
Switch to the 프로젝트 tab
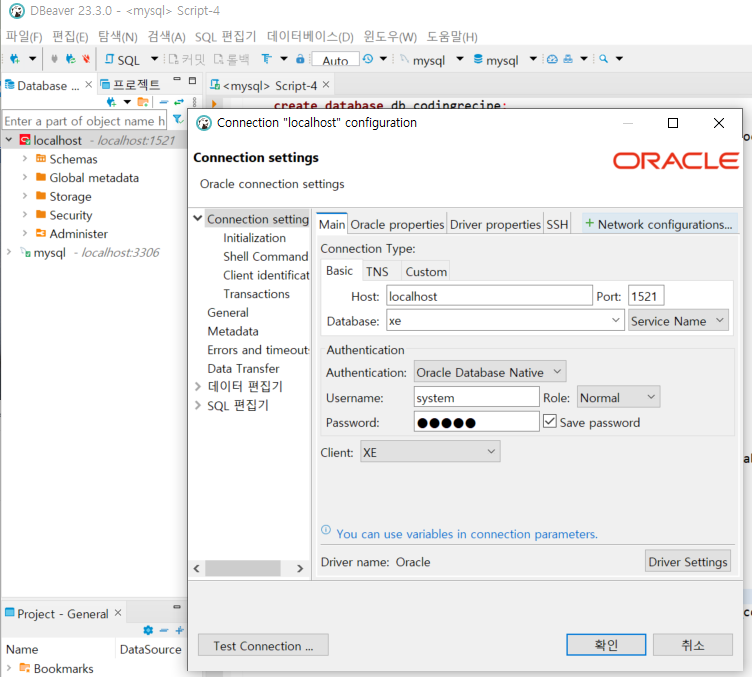(x=130, y=85)
